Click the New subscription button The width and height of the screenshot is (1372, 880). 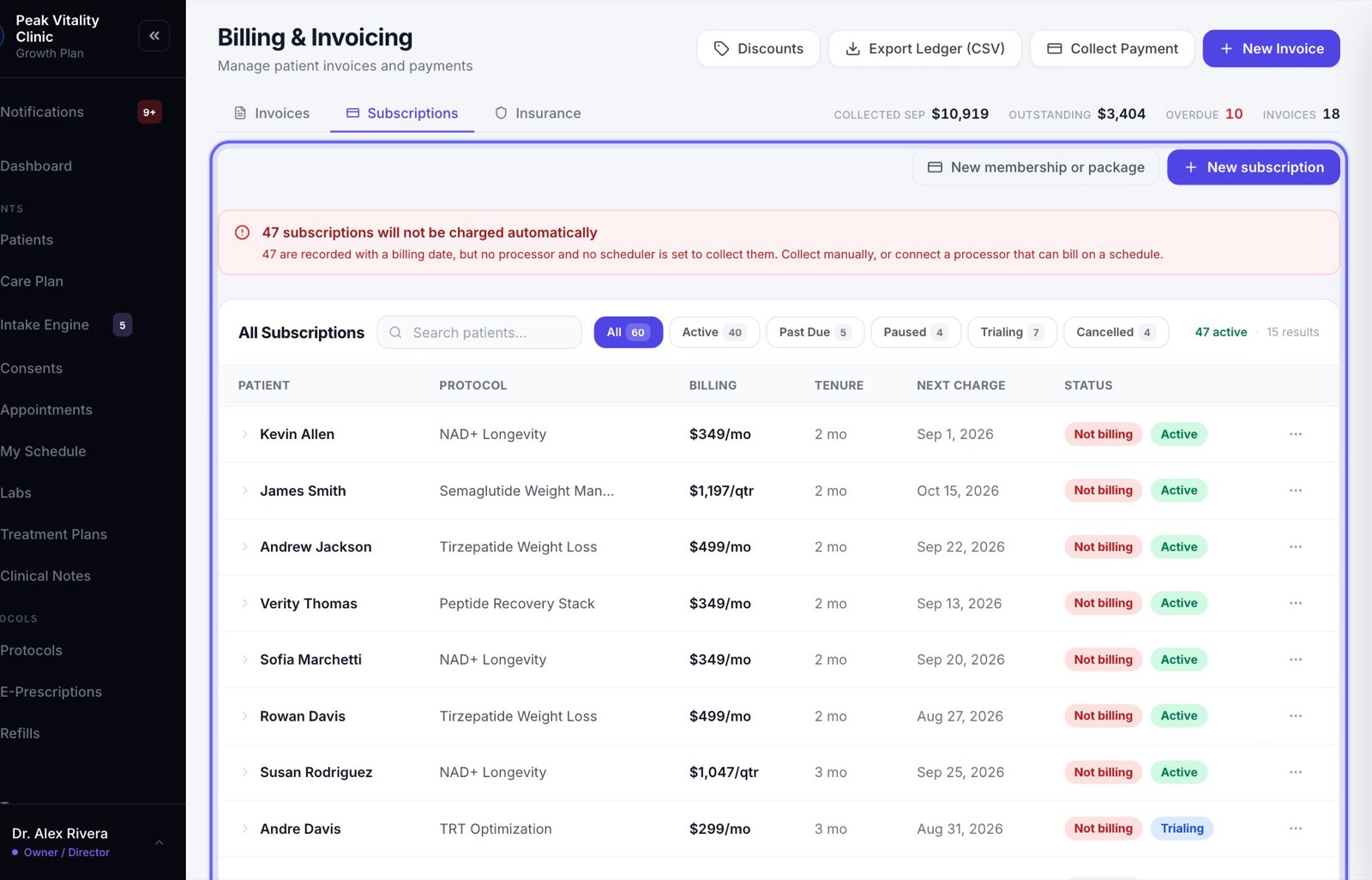coord(1253,167)
